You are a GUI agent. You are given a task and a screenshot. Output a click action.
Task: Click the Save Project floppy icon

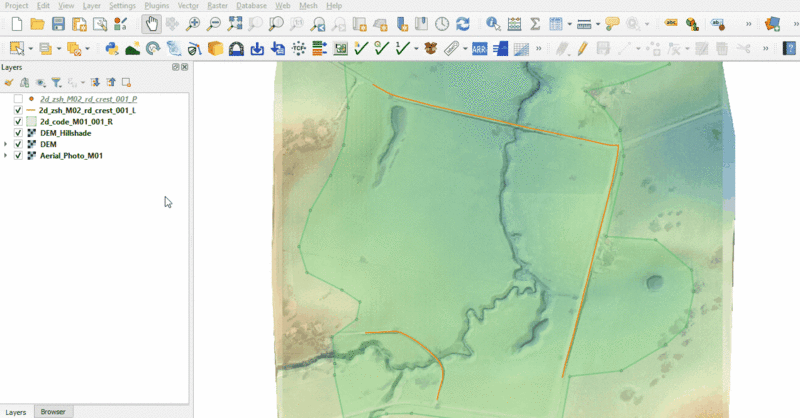pyautogui.click(x=59, y=23)
